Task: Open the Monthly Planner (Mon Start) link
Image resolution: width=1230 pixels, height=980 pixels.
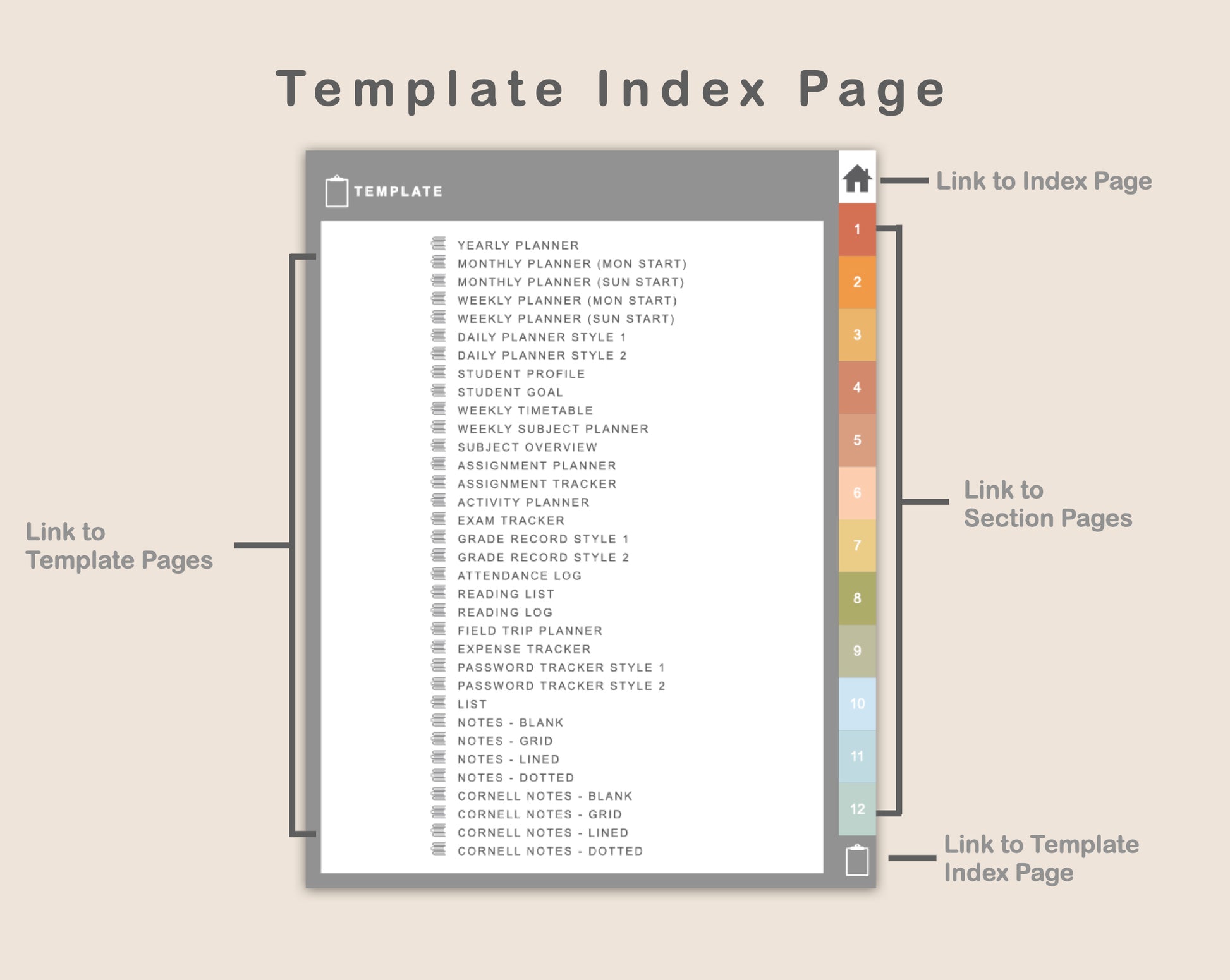Action: [x=571, y=263]
